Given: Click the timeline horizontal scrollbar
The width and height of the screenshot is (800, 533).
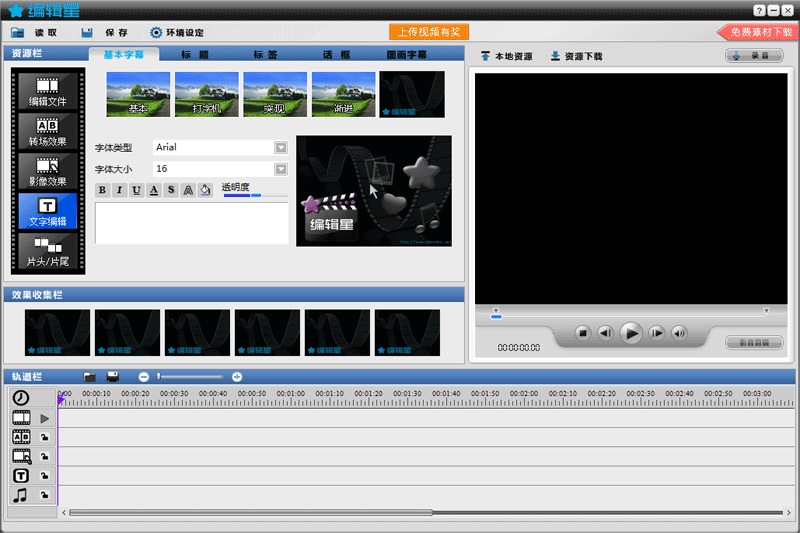Looking at the screenshot, I should (x=251, y=513).
